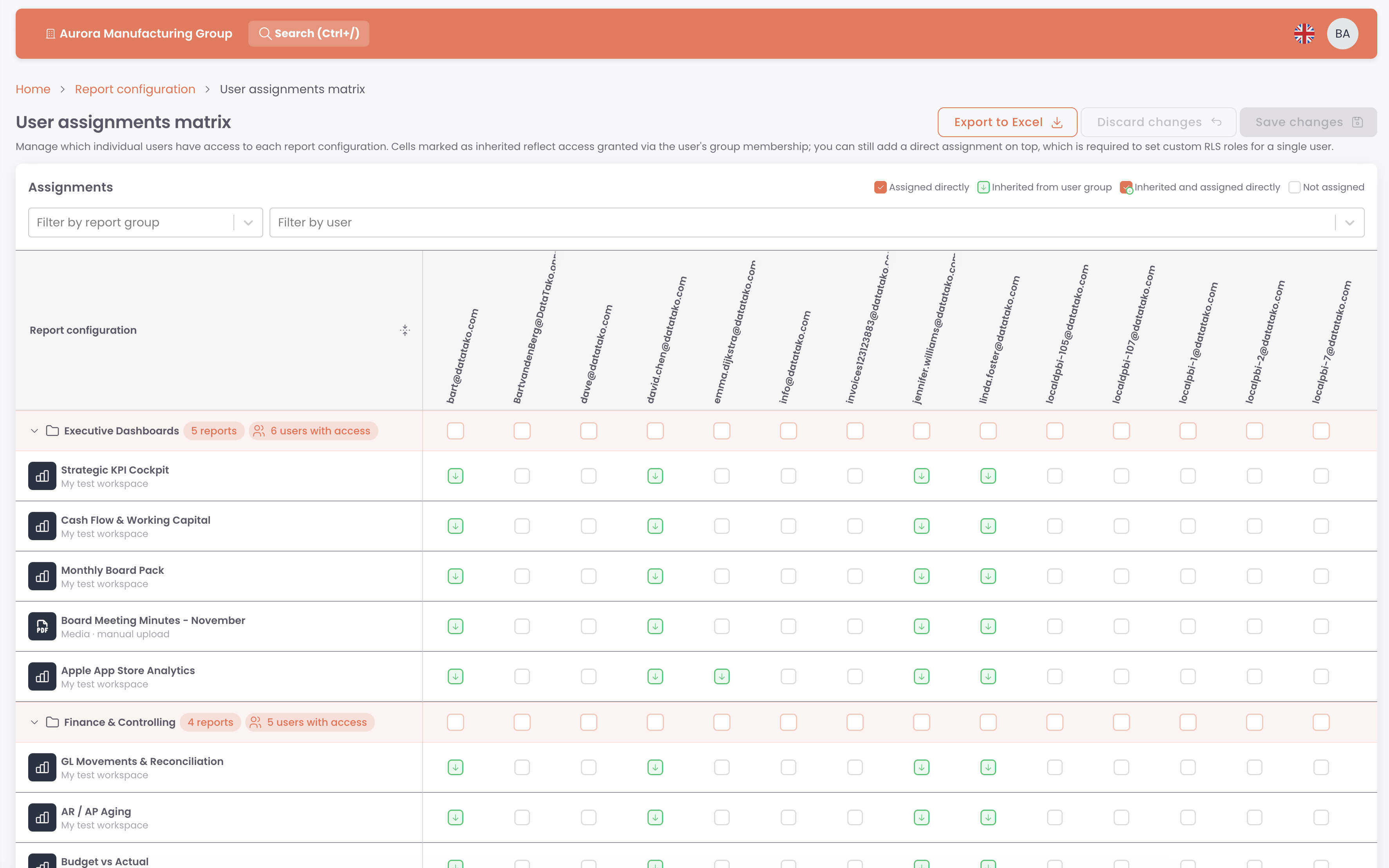Click the Finance & Controlling group name
Image resolution: width=1389 pixels, height=868 pixels.
tap(119, 722)
